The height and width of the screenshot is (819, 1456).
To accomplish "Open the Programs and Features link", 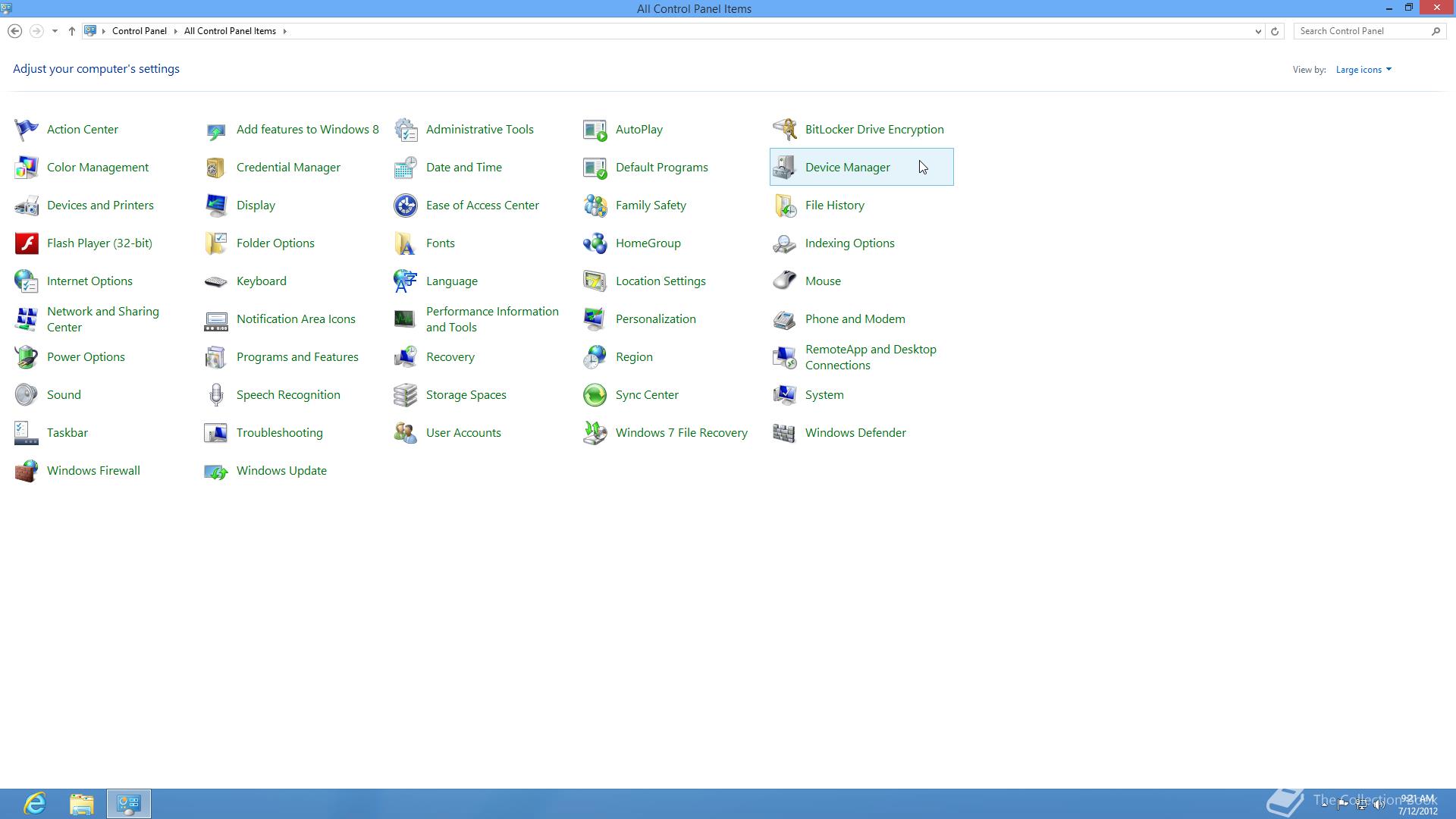I will click(x=297, y=357).
